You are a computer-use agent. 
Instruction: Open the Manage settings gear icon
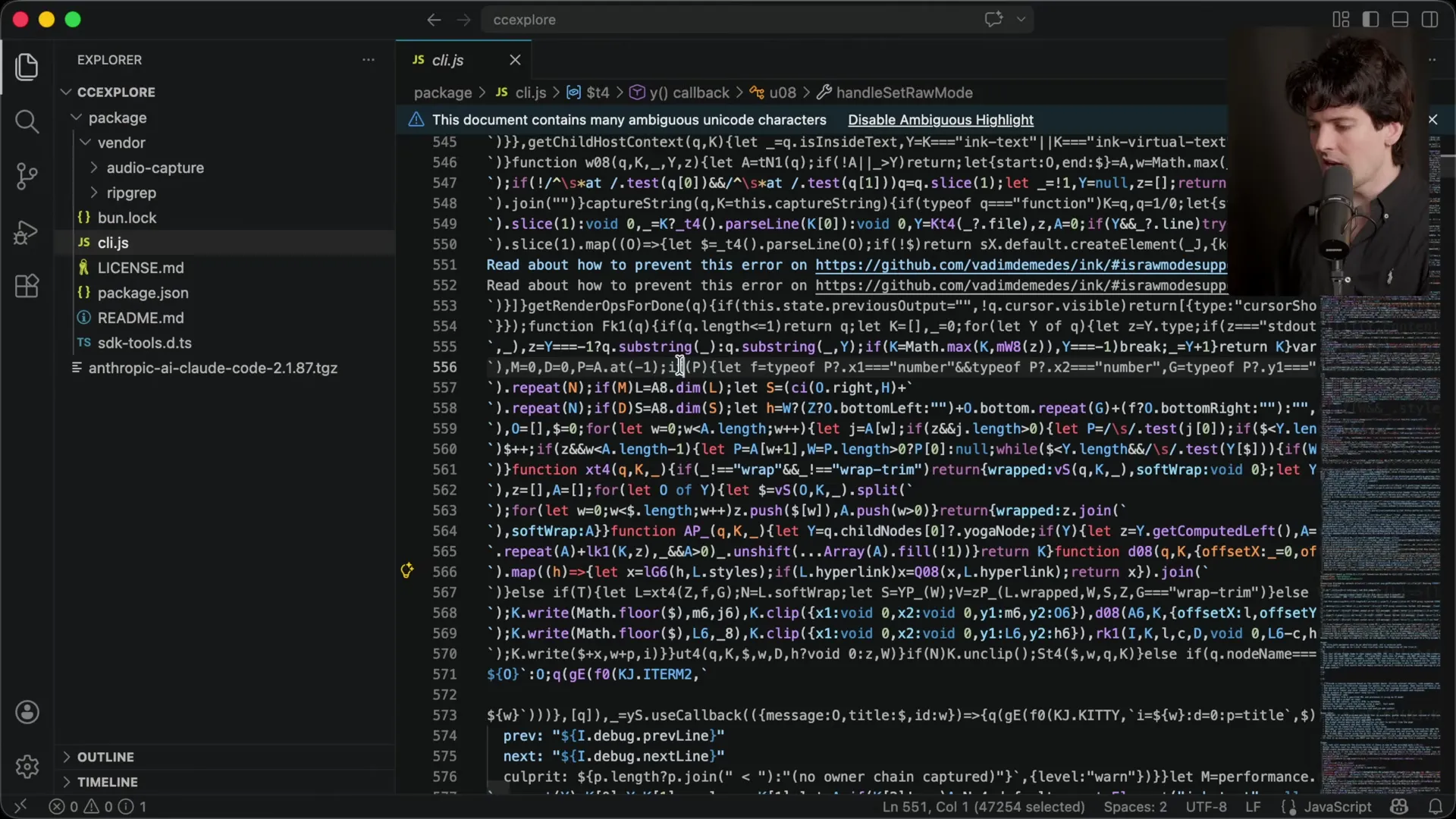coord(27,767)
